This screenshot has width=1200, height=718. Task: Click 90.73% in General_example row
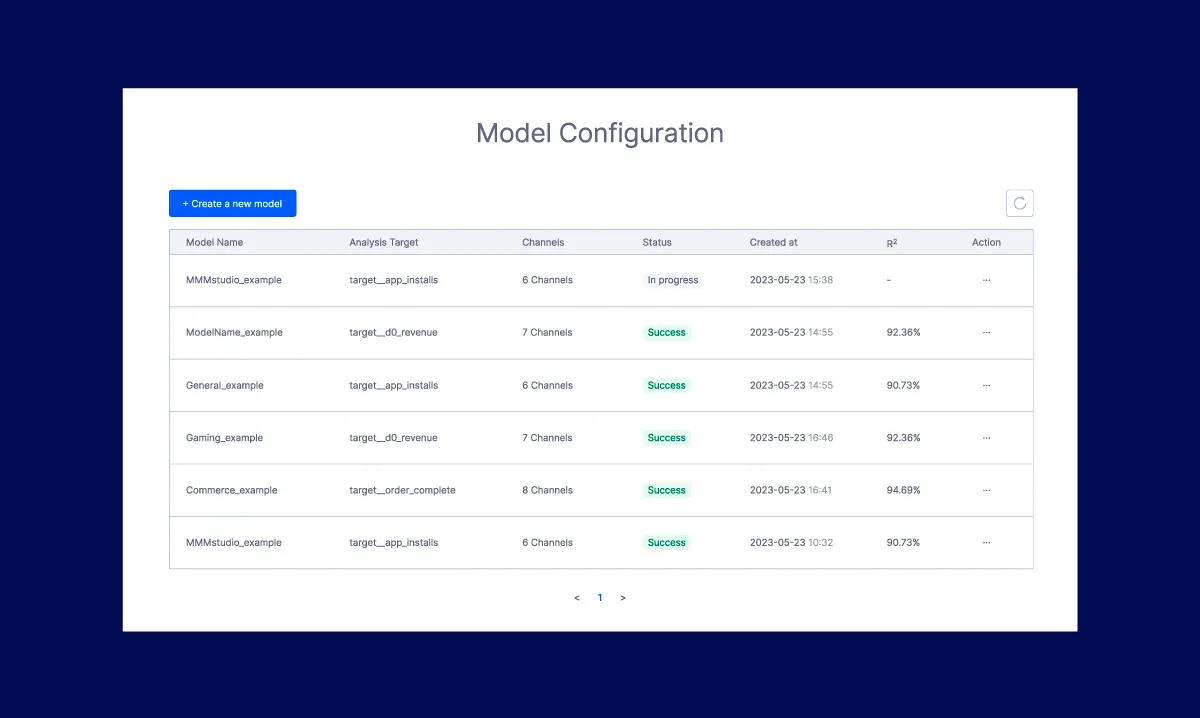tap(903, 385)
